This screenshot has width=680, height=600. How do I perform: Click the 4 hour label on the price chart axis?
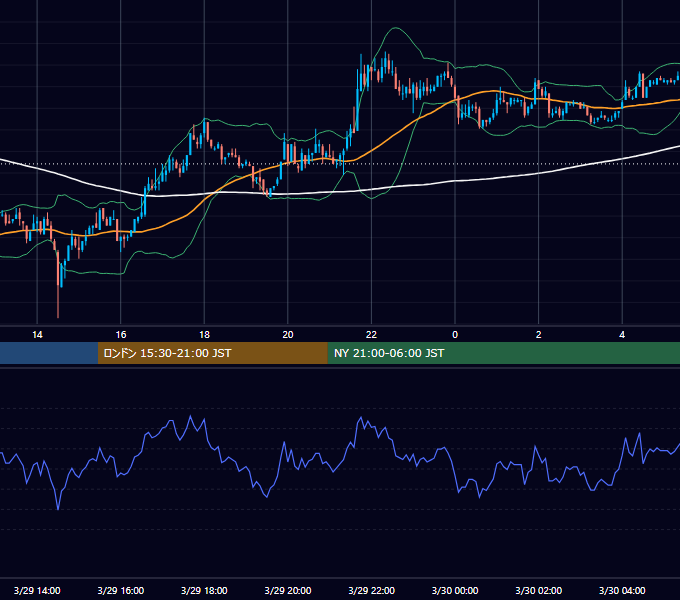622,335
